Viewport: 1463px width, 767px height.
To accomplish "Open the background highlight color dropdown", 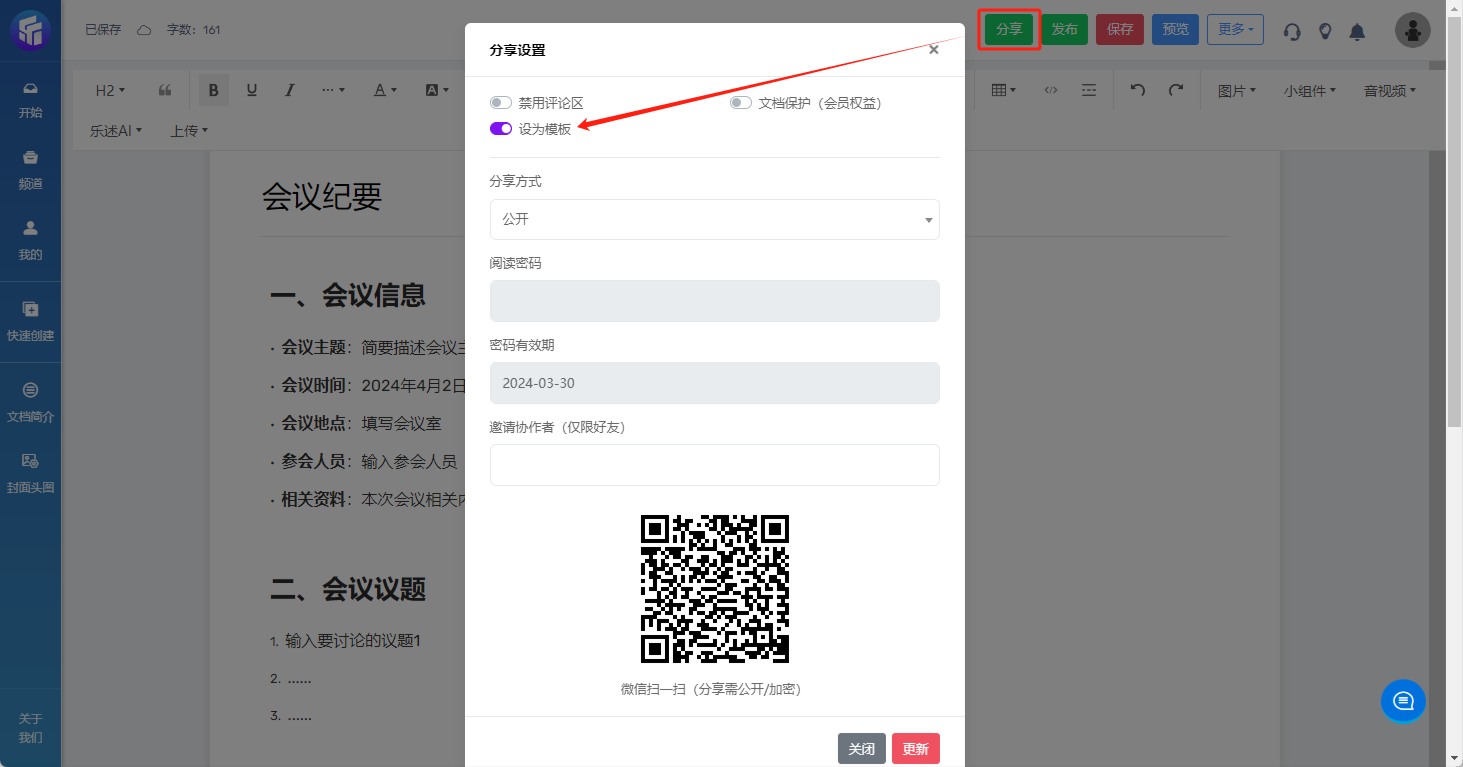I will point(437,90).
